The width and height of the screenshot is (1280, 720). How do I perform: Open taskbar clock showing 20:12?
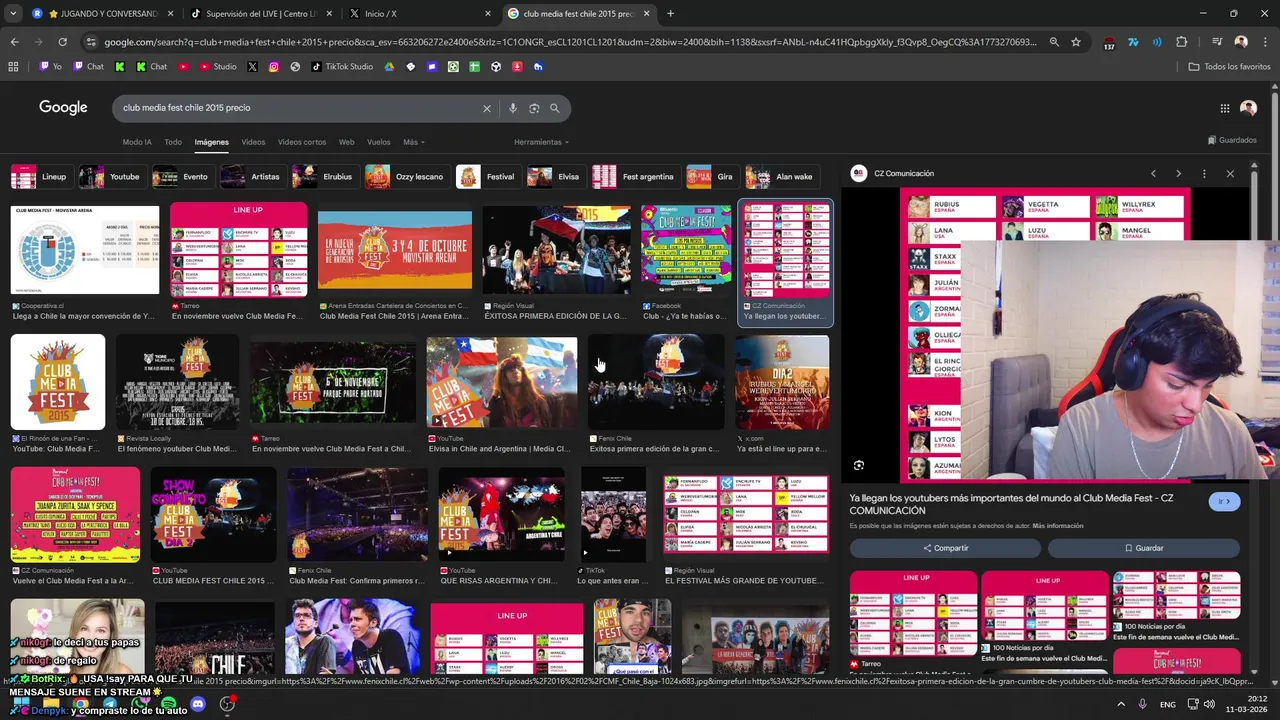click(x=1247, y=704)
